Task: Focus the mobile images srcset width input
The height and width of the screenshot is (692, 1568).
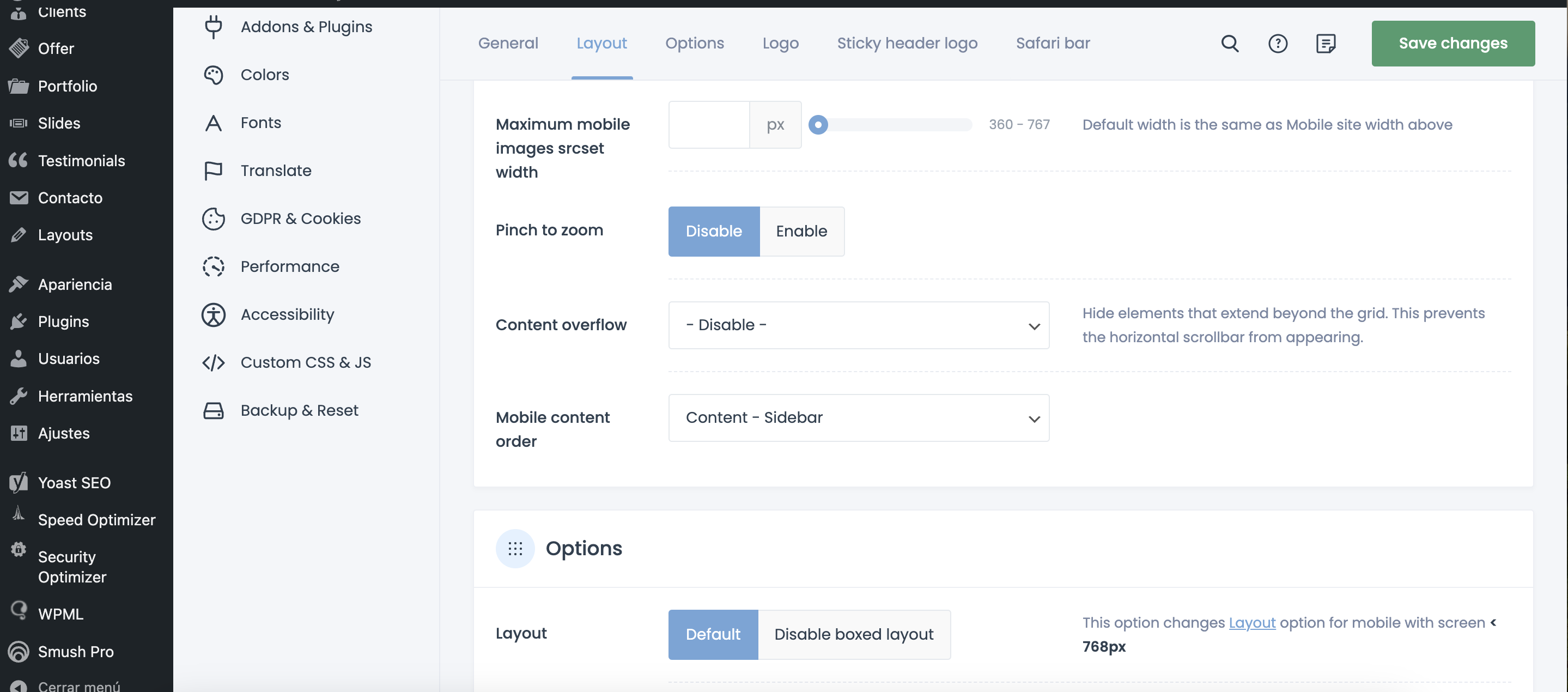Action: click(708, 125)
